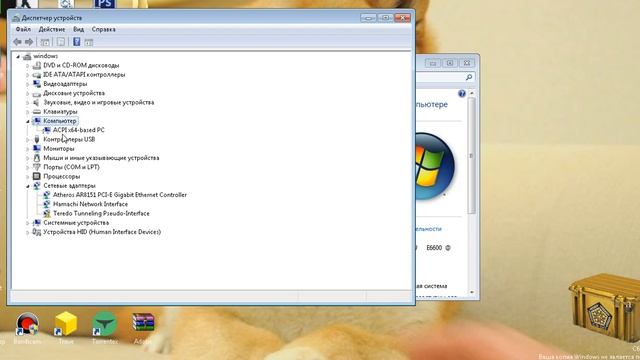Click the Системные устройства icon

coord(37,222)
